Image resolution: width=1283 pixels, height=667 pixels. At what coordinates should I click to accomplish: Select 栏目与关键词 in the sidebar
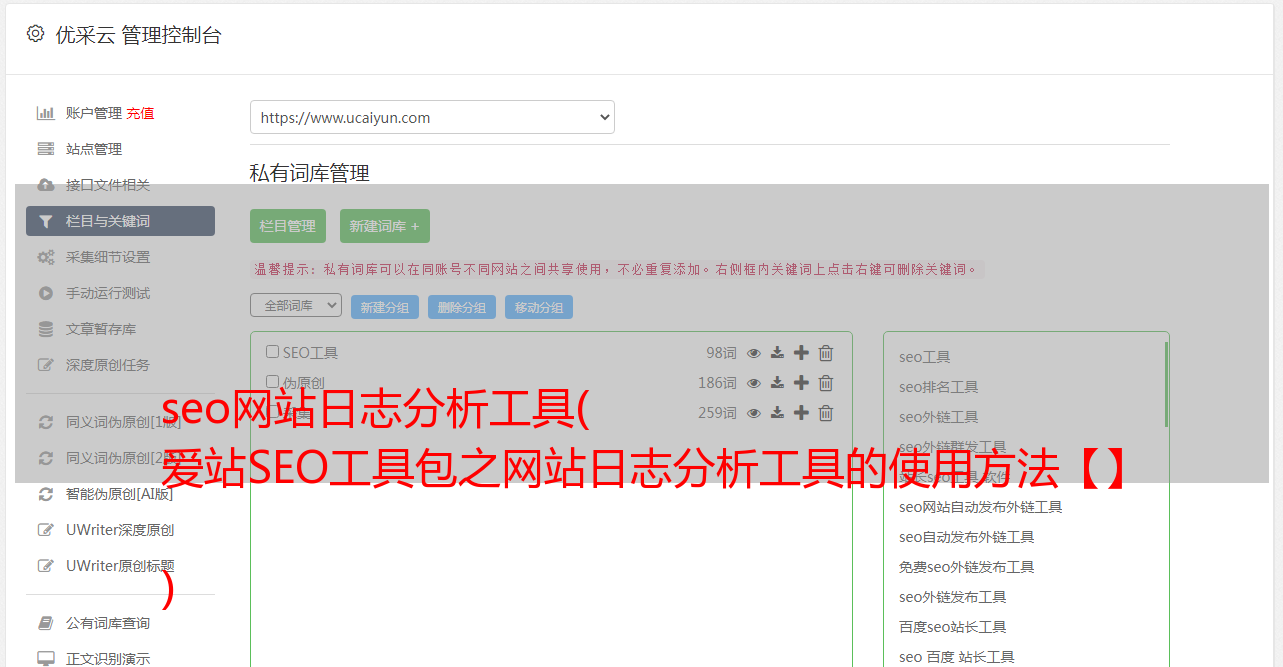[120, 221]
